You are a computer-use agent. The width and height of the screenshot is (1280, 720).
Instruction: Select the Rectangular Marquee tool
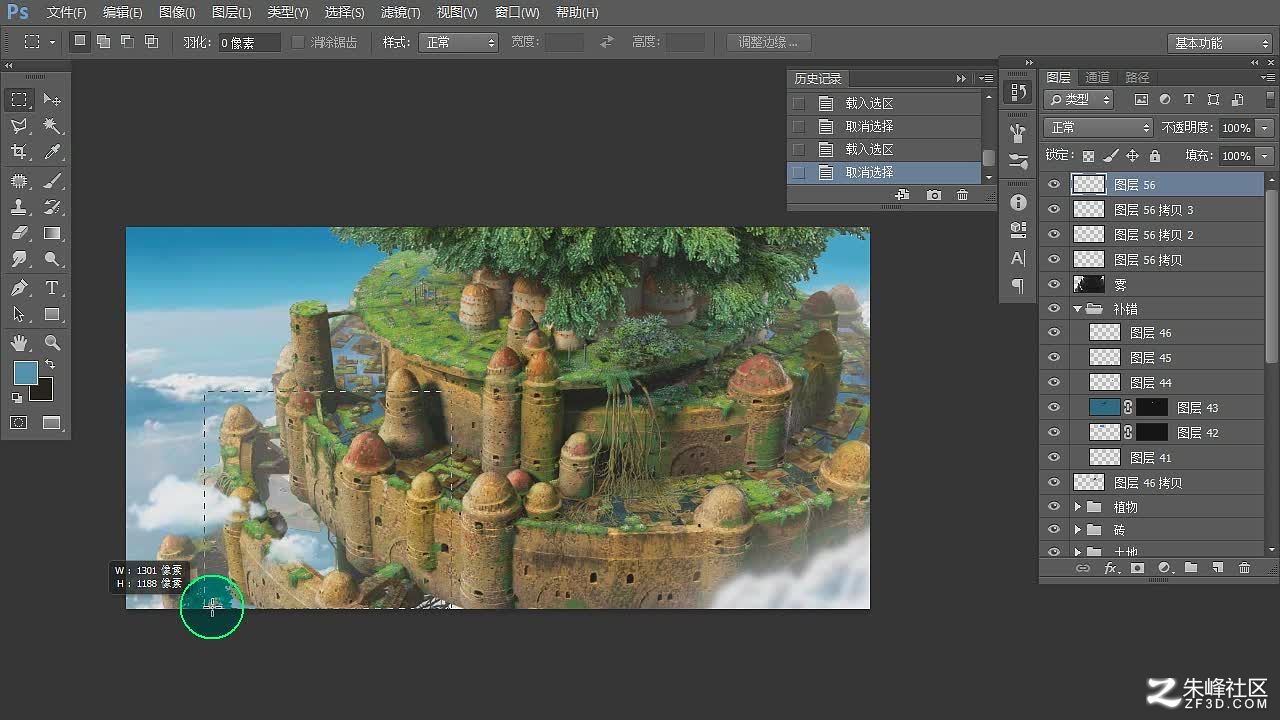click(19, 100)
